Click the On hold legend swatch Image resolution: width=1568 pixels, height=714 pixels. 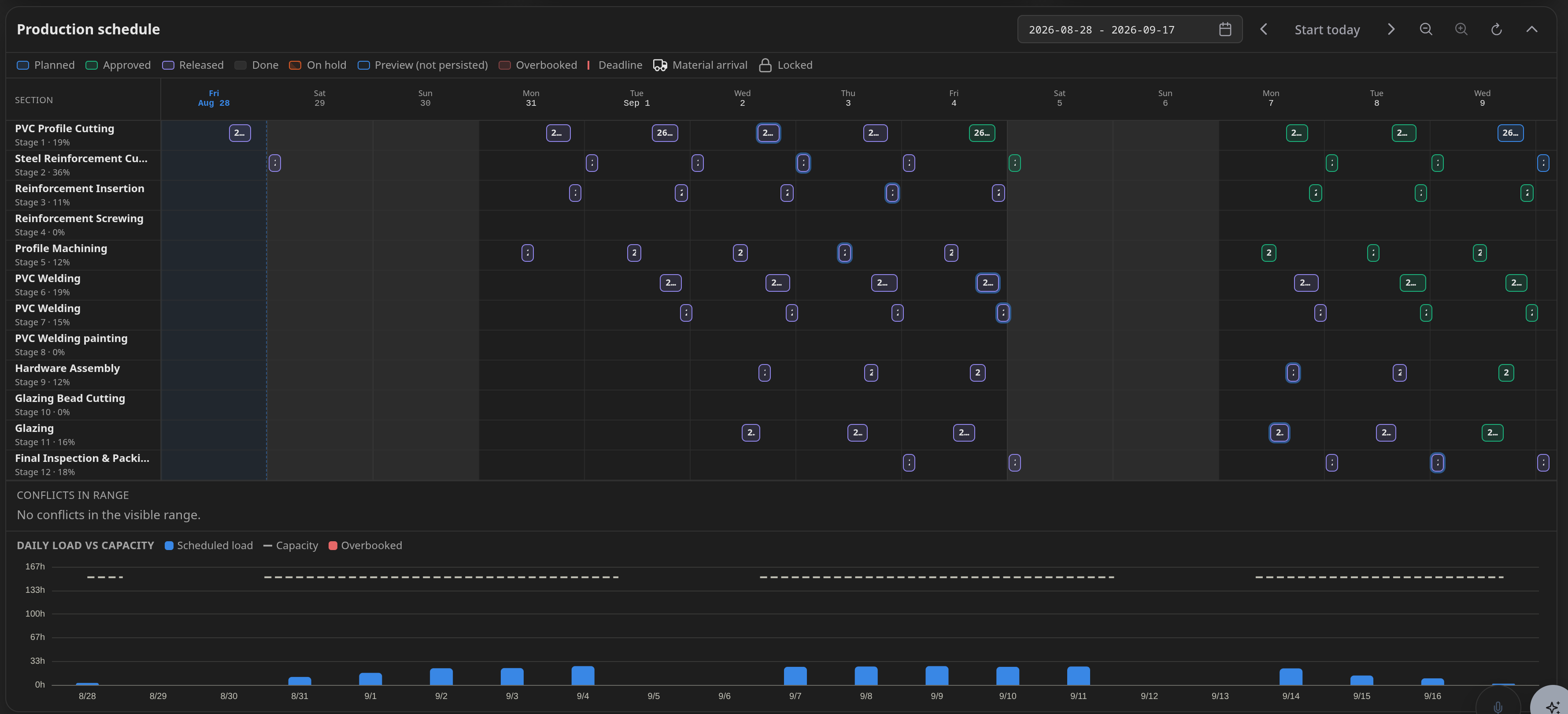(295, 65)
